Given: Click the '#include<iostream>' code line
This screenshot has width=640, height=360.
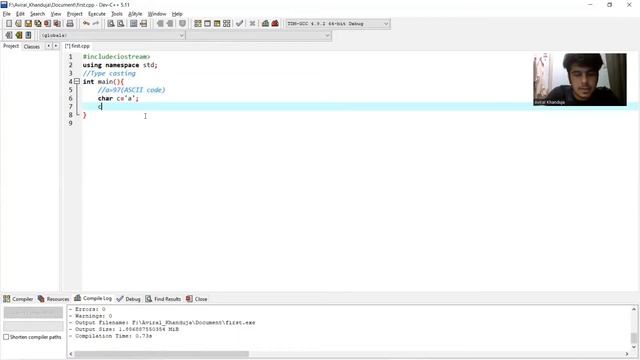Looking at the screenshot, I should [x=116, y=57].
